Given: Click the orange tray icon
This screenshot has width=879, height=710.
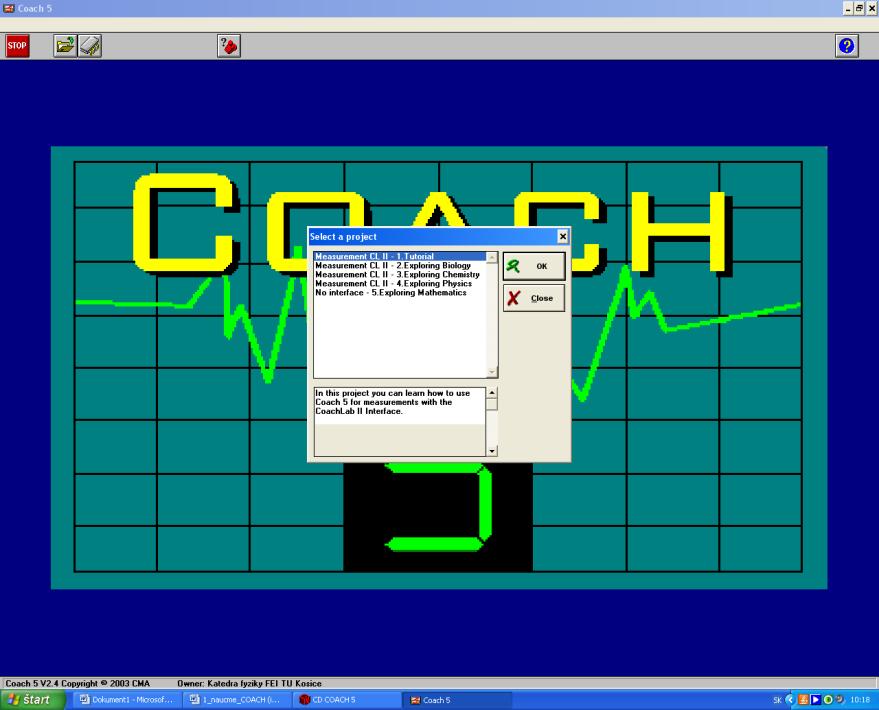Looking at the screenshot, I should [803, 700].
